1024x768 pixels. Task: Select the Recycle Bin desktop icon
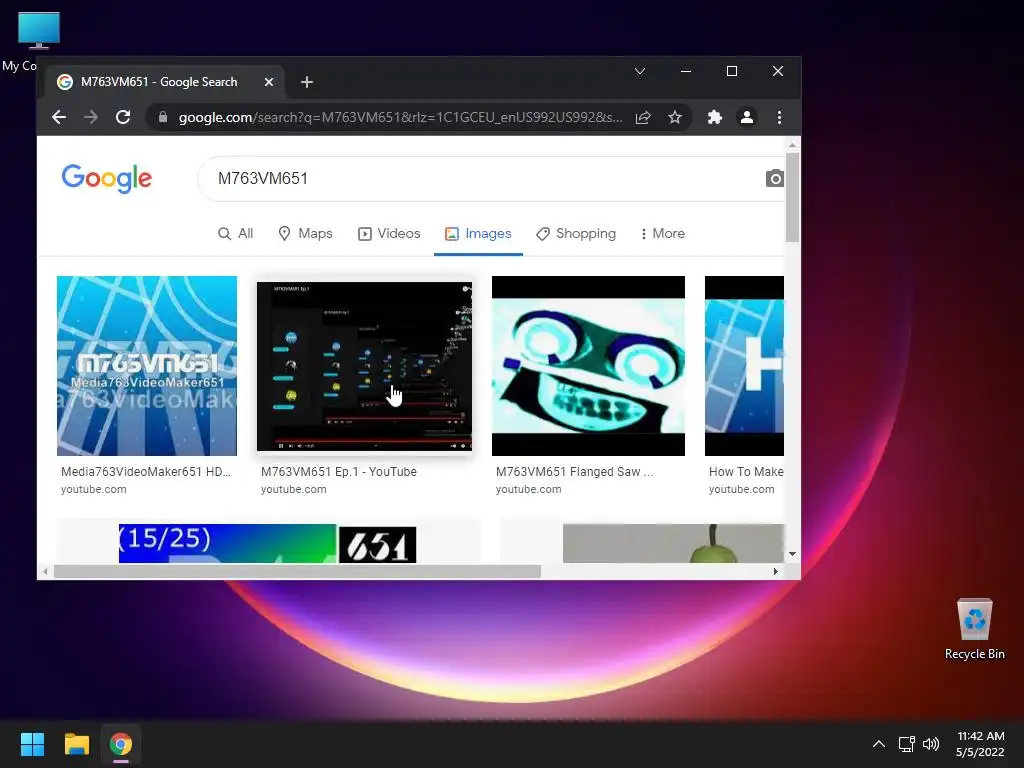tap(974, 629)
